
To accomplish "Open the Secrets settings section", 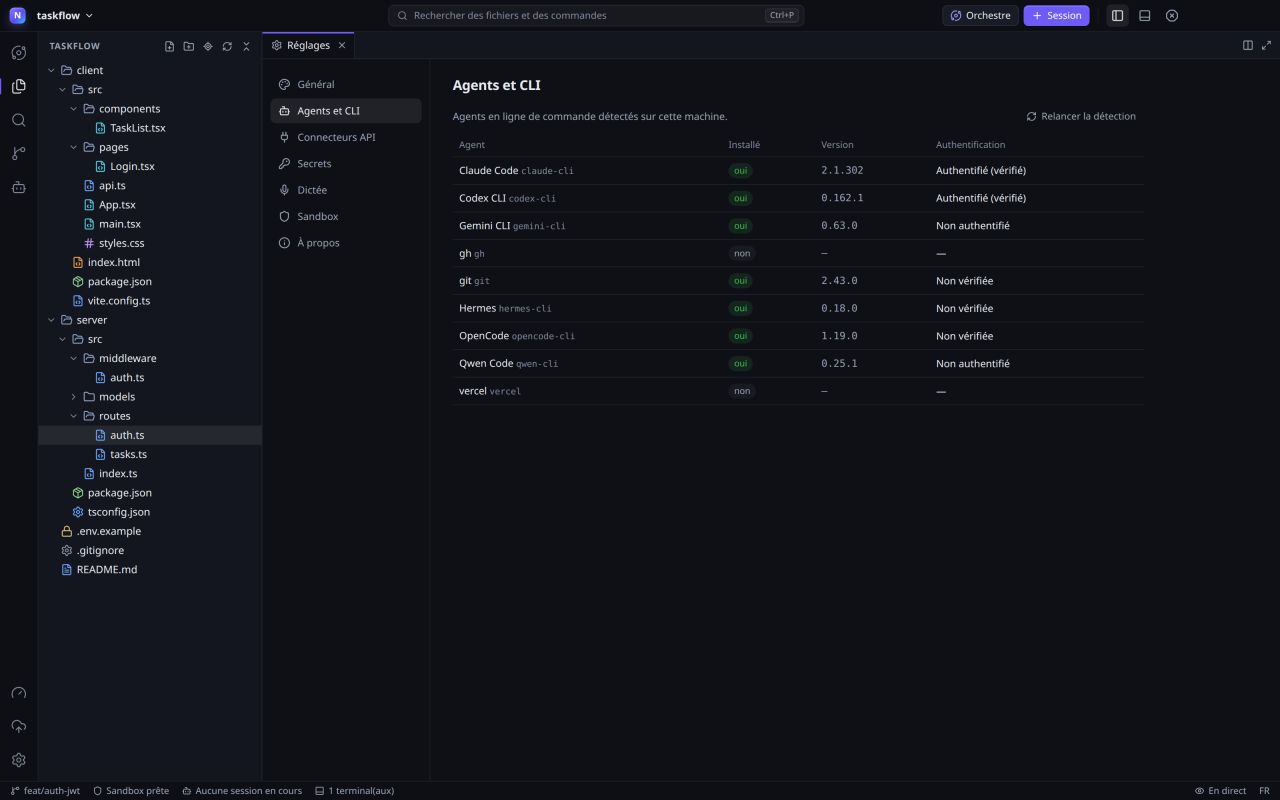I will (346, 164).
